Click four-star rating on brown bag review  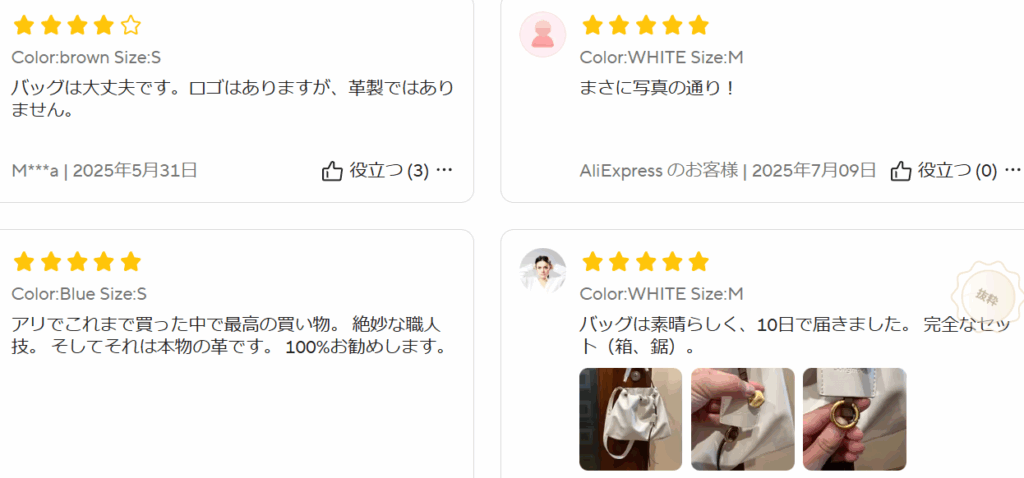tap(77, 26)
